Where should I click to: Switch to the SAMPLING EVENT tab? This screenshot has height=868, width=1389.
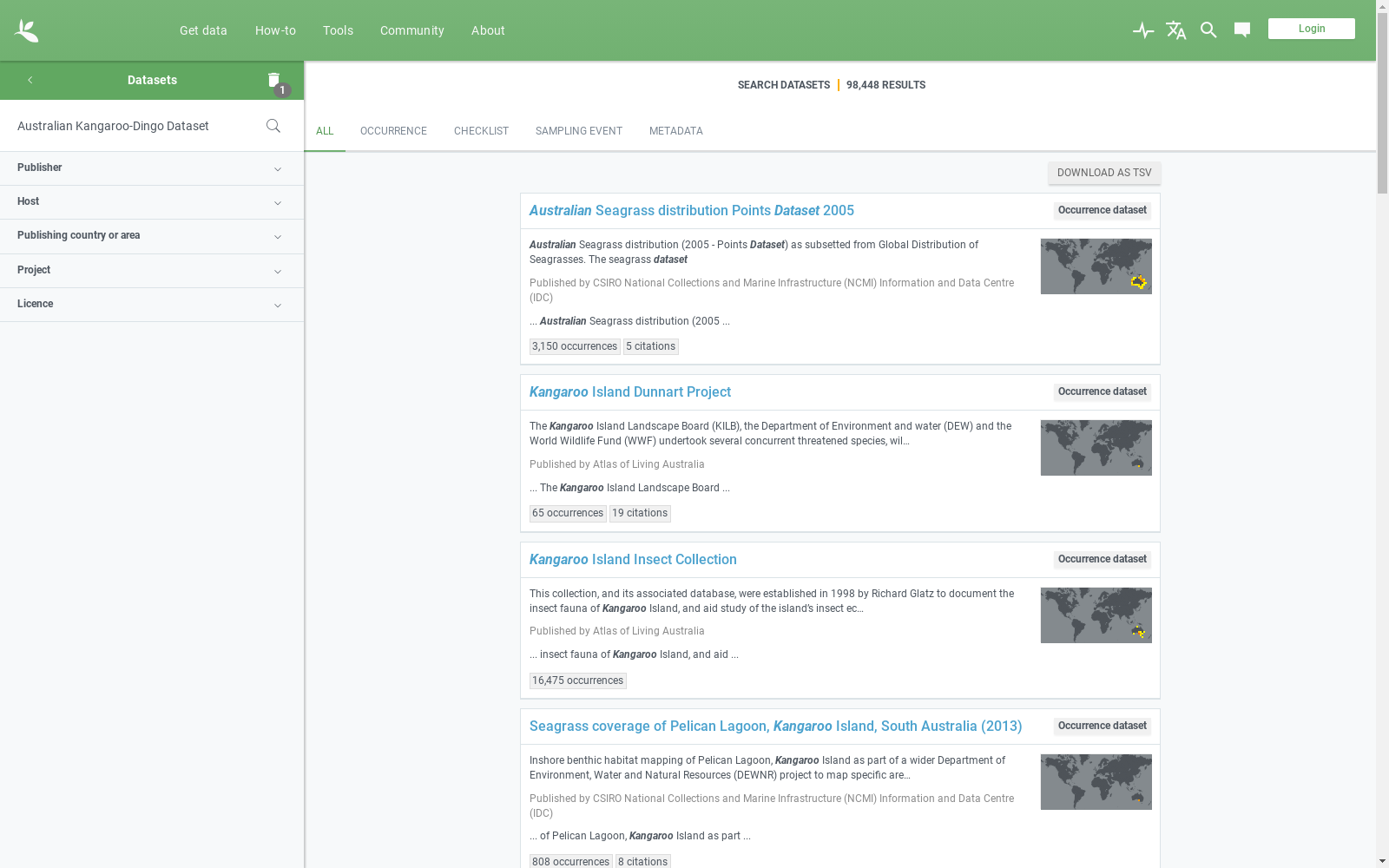pyautogui.click(x=578, y=131)
